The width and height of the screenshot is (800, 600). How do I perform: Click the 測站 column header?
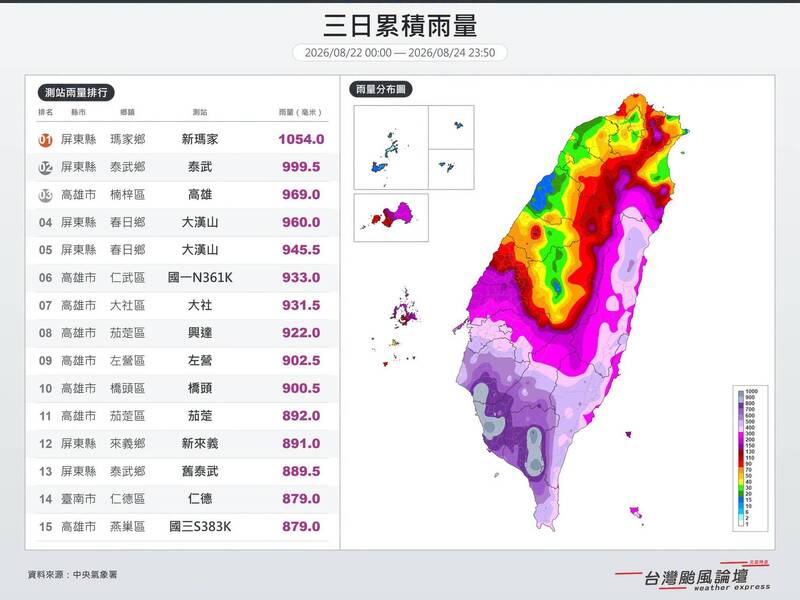[199, 112]
